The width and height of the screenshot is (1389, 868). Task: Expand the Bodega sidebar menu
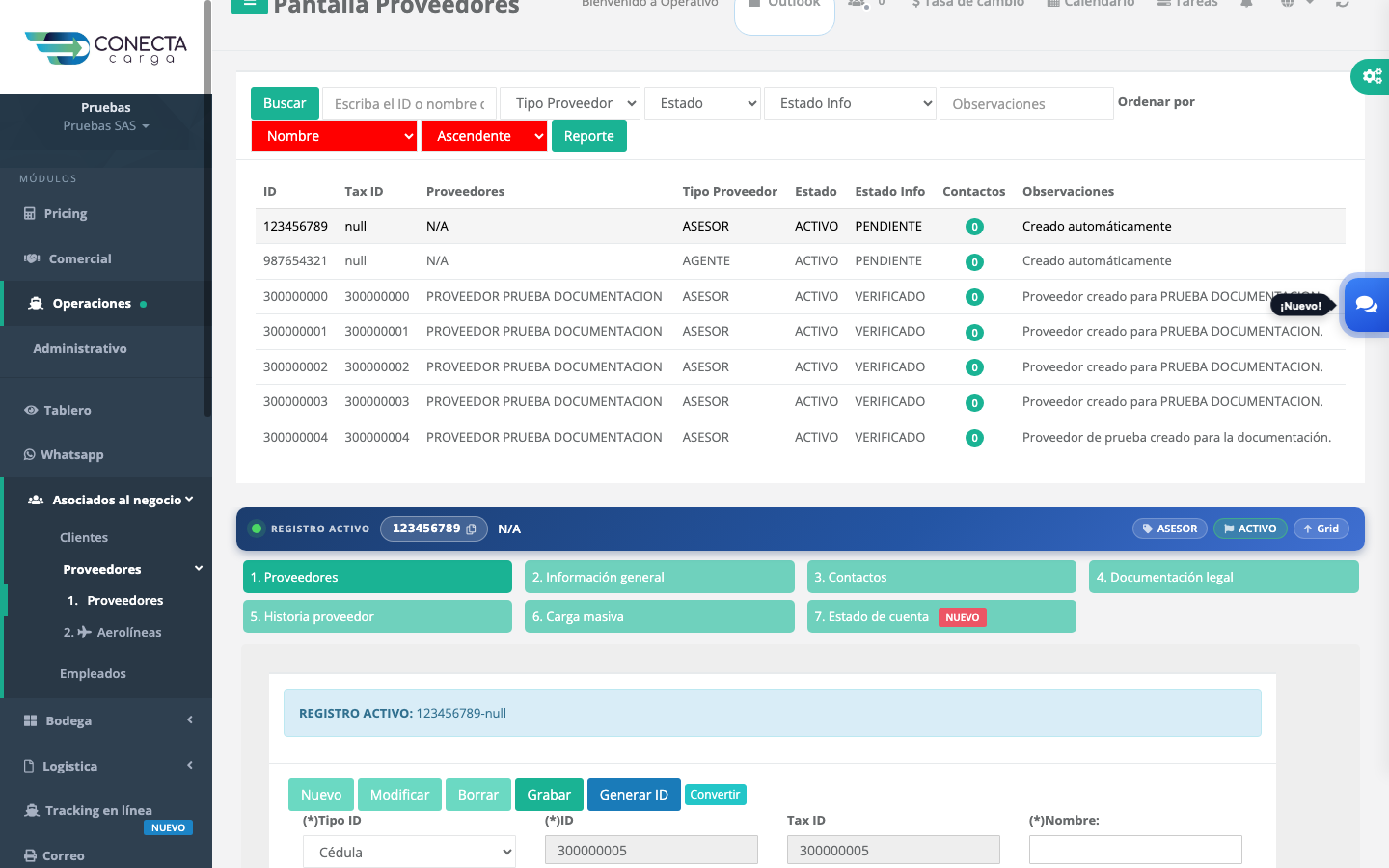pyautogui.click(x=106, y=720)
